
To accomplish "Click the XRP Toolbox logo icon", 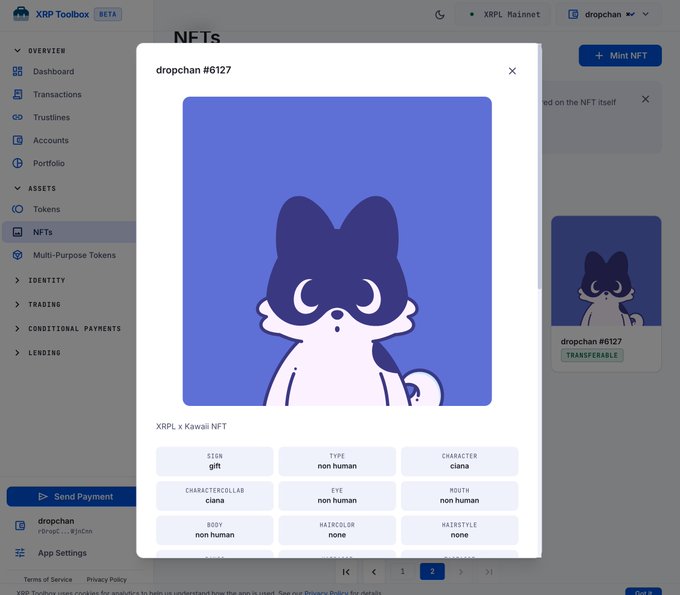I will point(21,14).
